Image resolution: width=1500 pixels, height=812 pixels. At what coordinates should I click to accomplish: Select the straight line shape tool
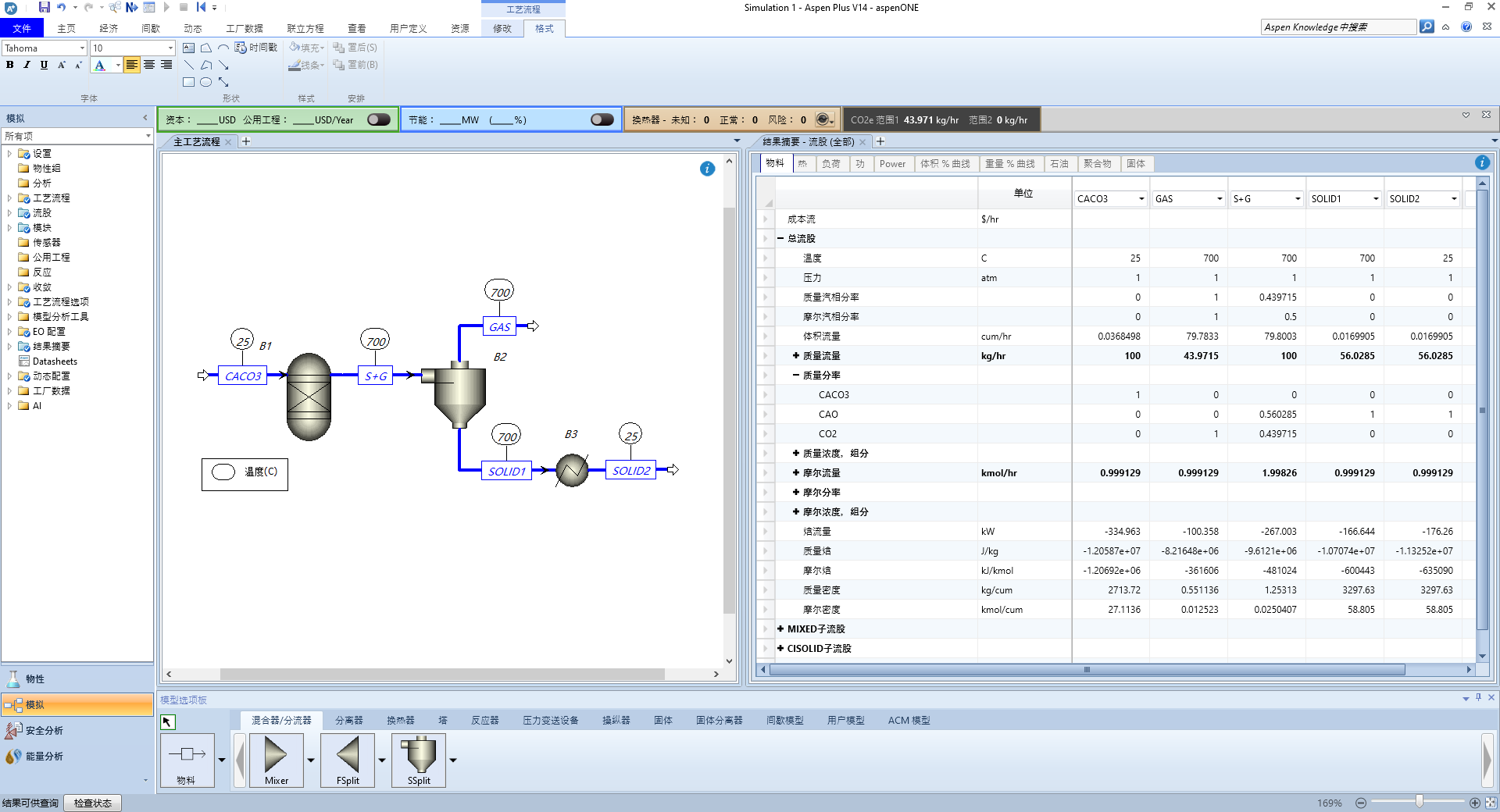[189, 65]
